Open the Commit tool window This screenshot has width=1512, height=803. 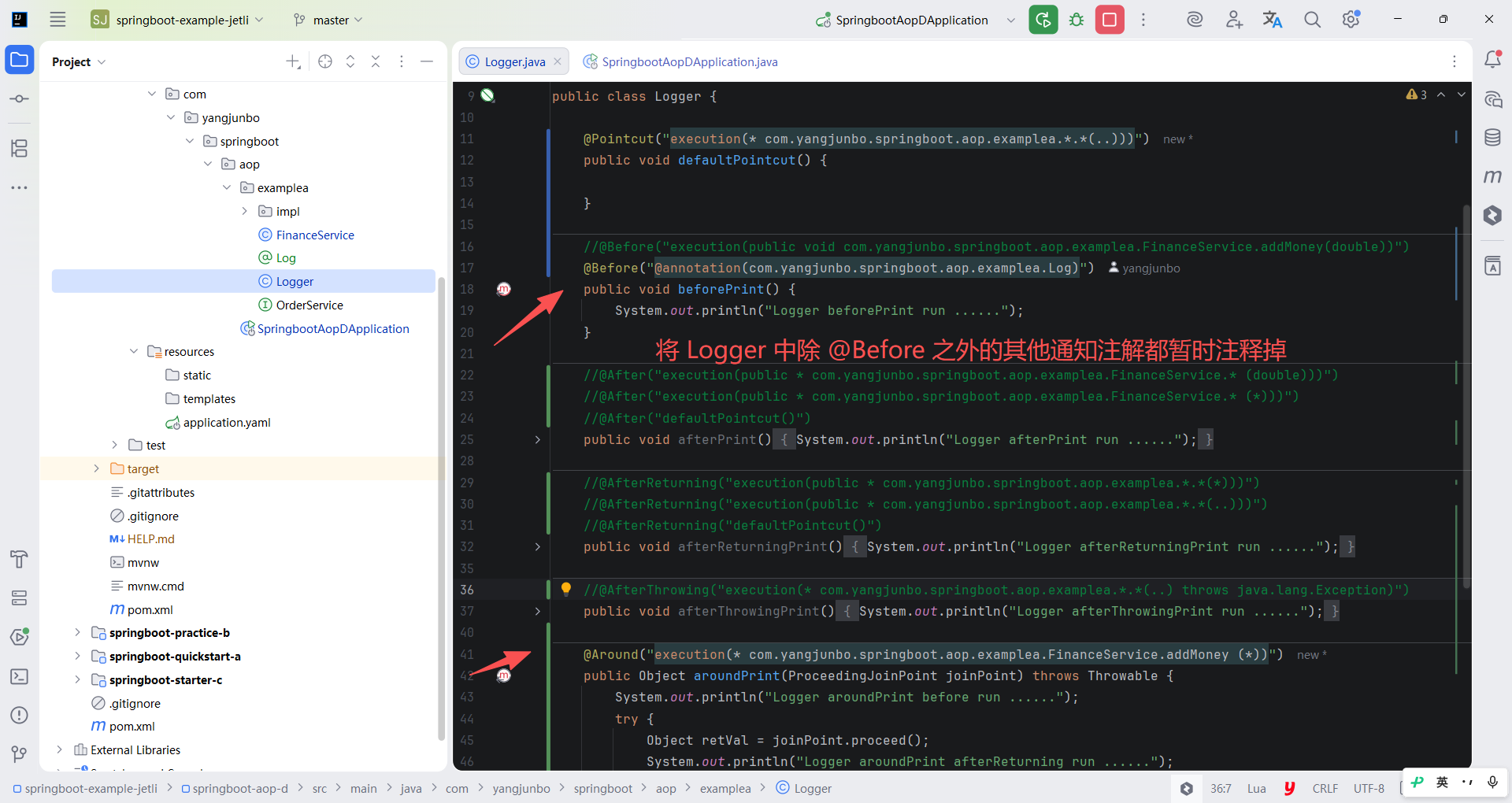(x=20, y=99)
